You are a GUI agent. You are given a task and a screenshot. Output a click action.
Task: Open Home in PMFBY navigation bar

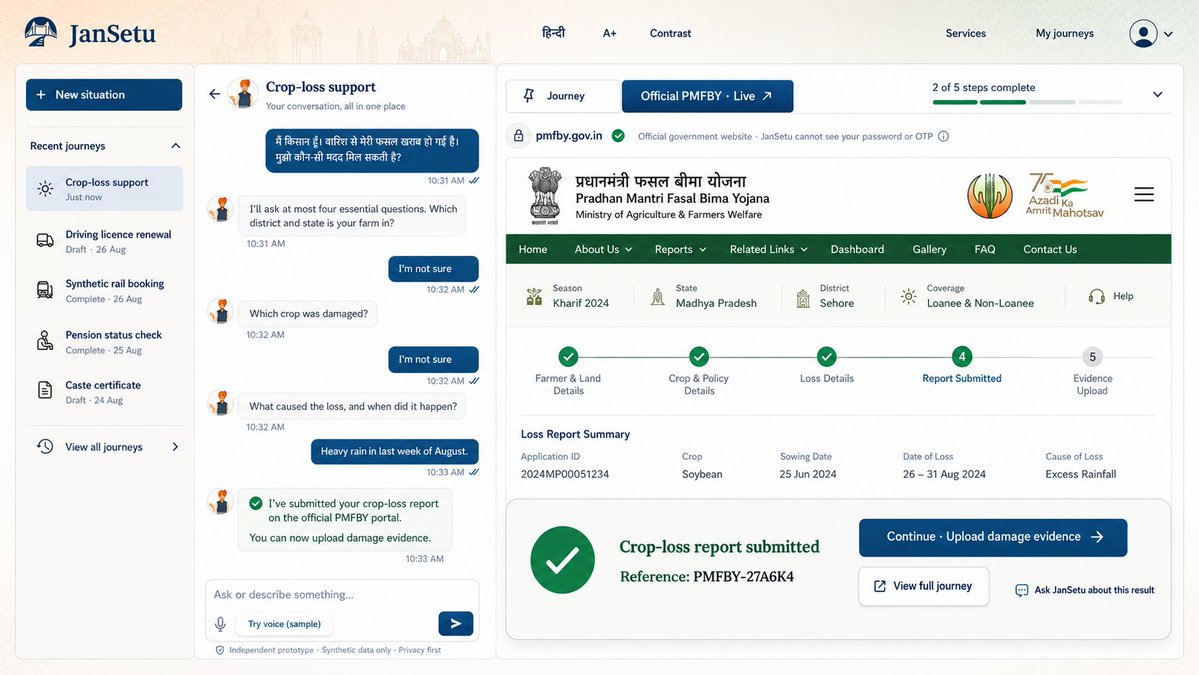point(533,249)
